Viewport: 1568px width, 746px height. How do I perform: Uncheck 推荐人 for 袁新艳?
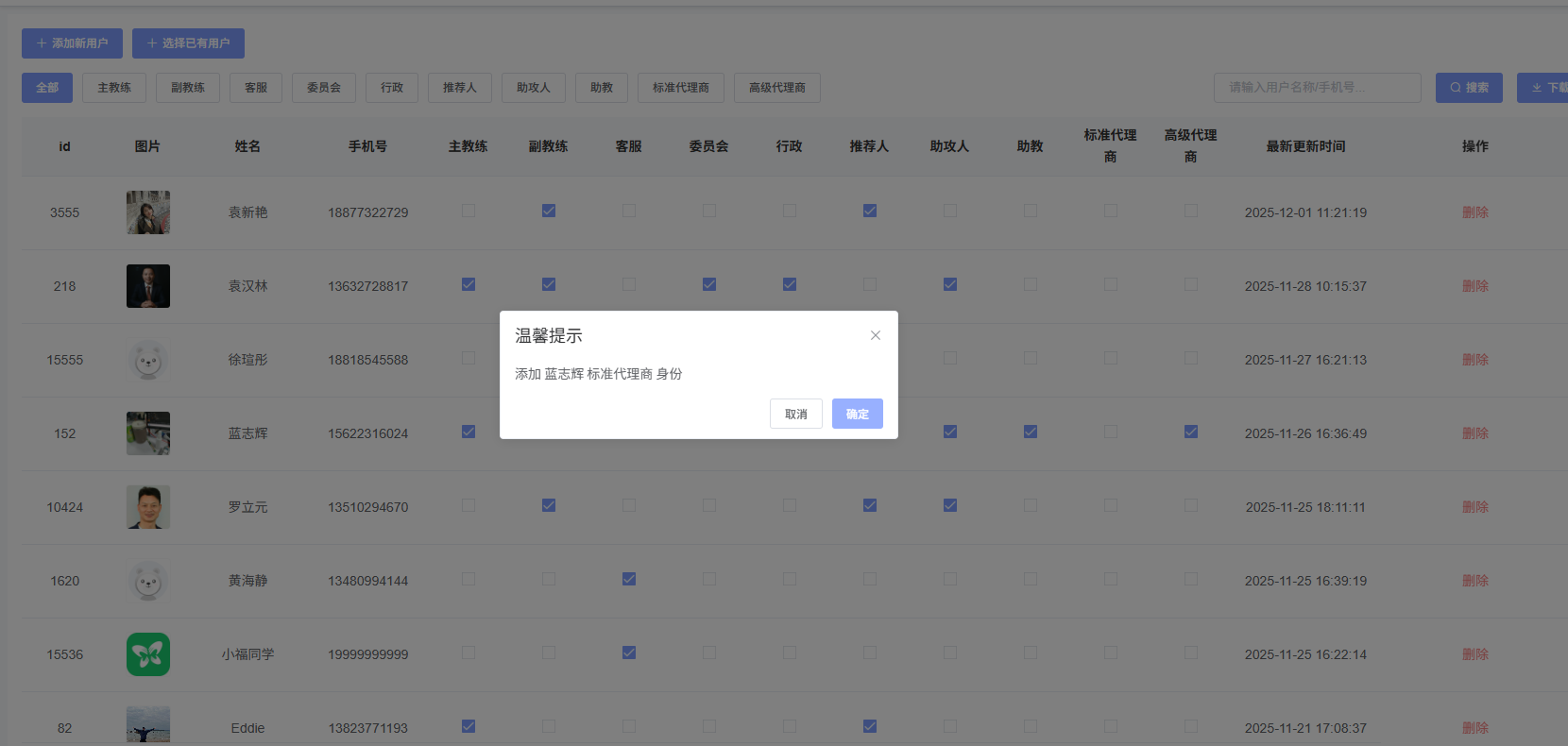click(870, 211)
